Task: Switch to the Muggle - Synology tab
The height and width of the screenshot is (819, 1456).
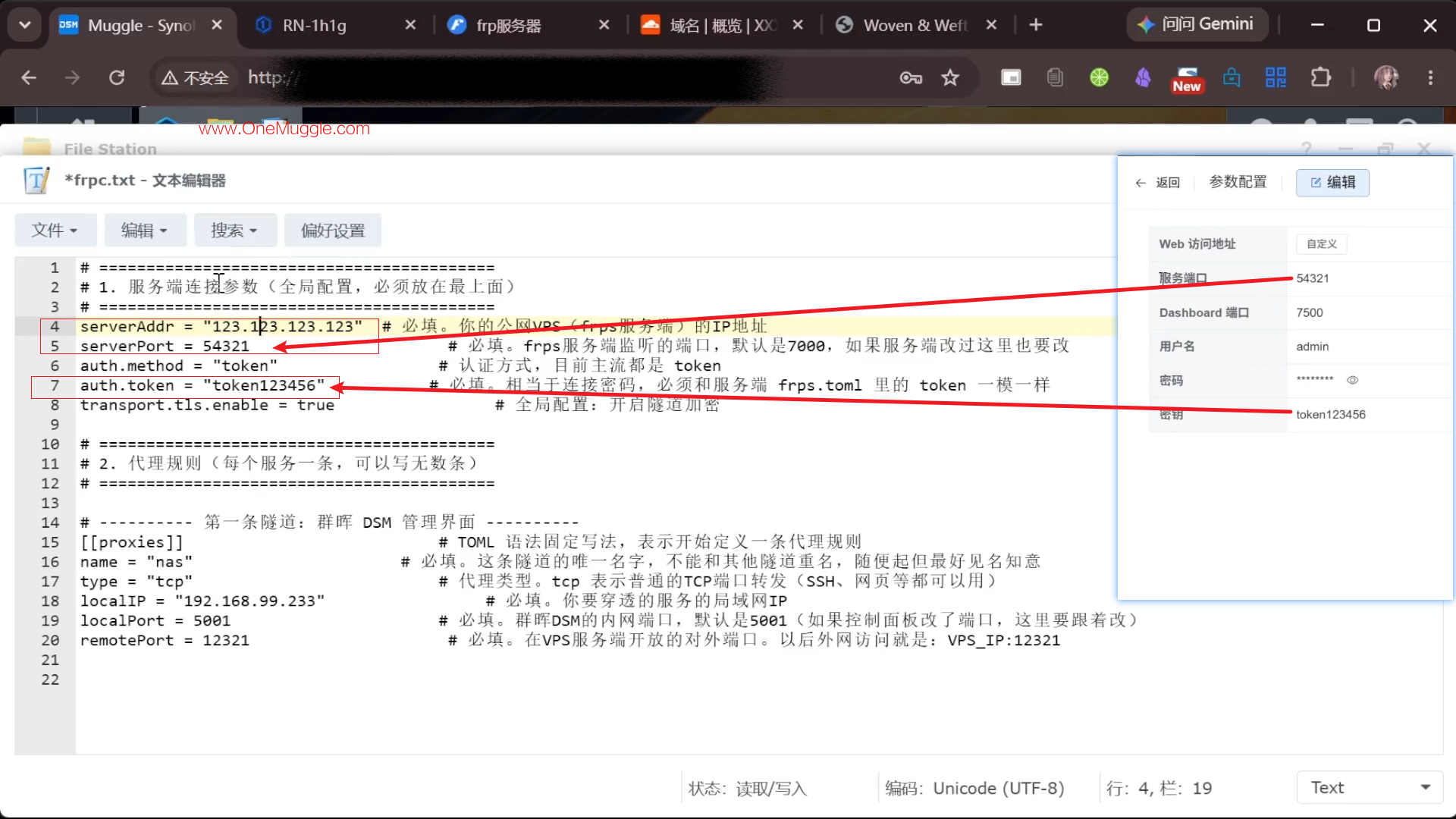Action: (140, 25)
